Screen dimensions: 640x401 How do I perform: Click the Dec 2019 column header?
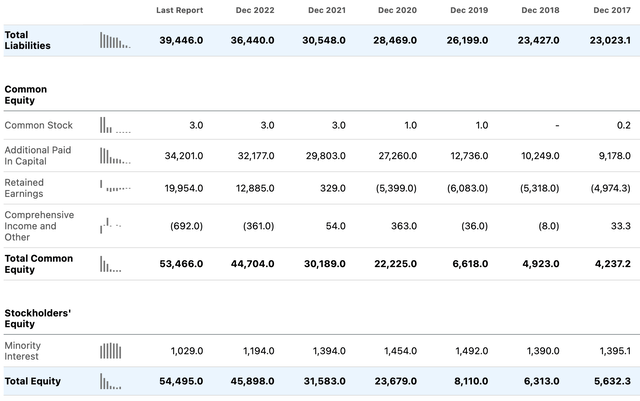point(469,10)
